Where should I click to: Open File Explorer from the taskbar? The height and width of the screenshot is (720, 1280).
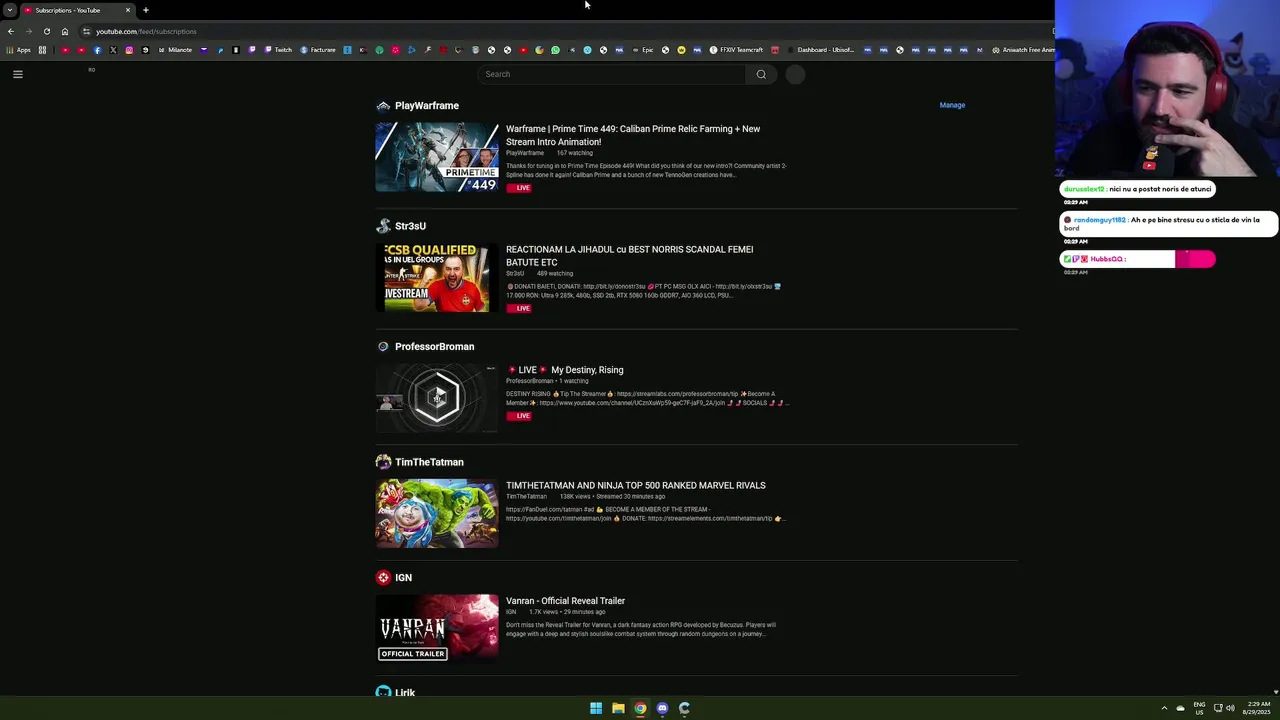618,708
